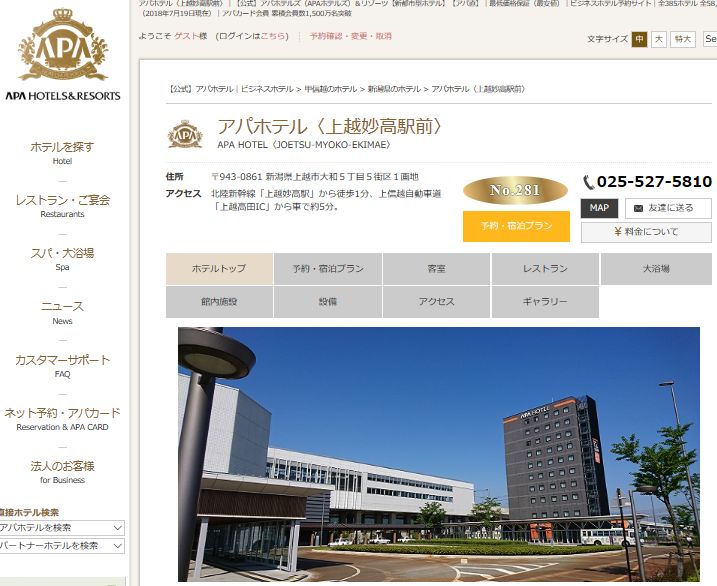Open the スパ・大浴場 Spa menu
This screenshot has height=586, width=717.
coord(62,259)
